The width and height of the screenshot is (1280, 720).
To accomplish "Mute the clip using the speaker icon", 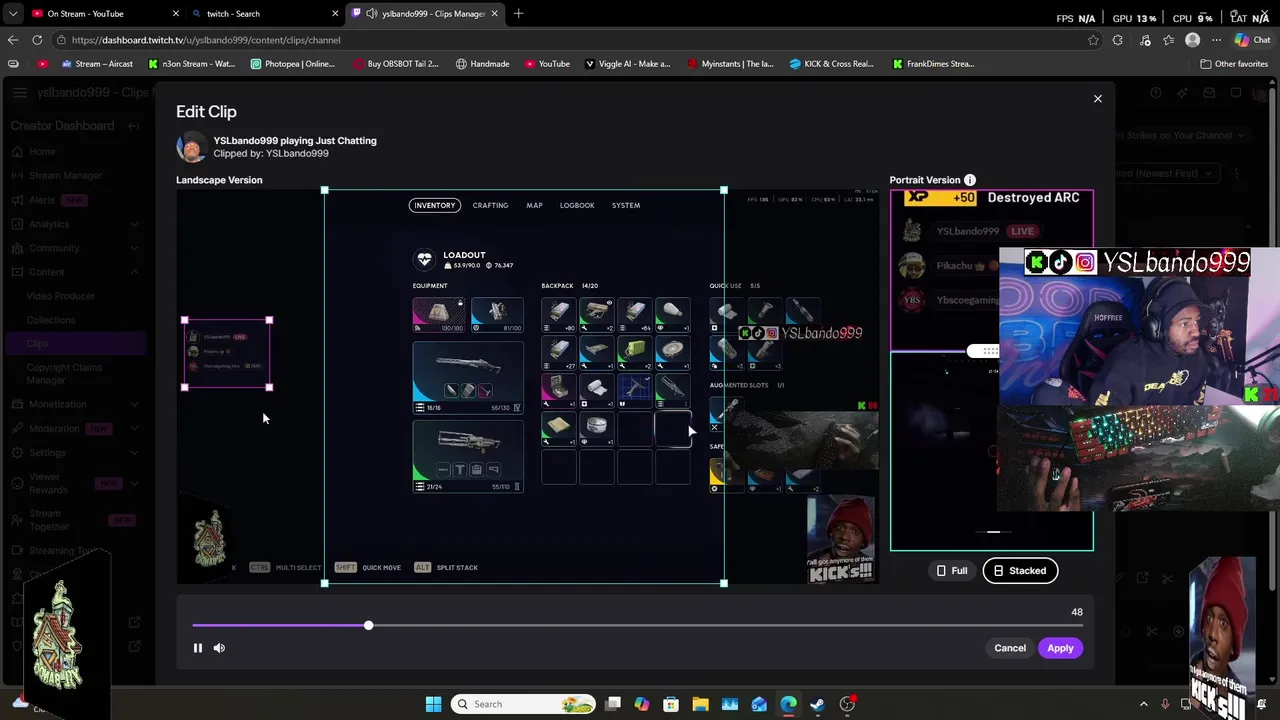I will pos(219,648).
